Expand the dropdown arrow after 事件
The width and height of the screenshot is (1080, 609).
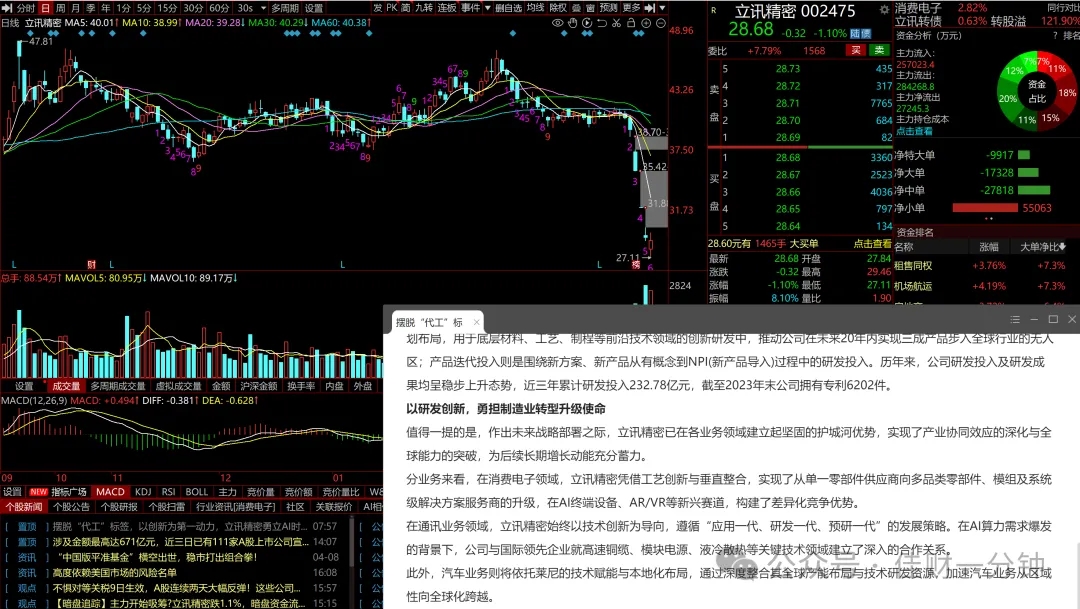[x=488, y=8]
